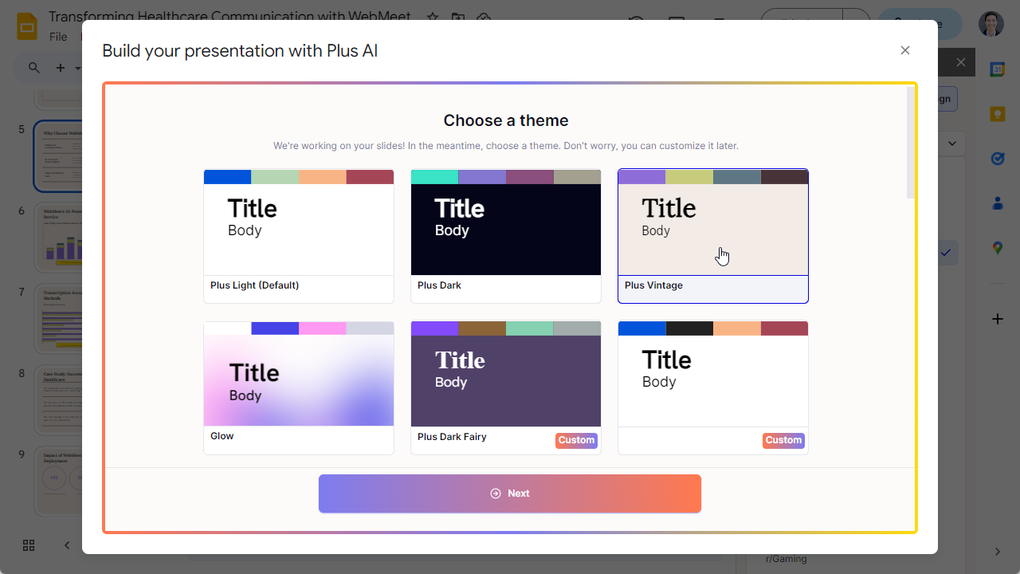The width and height of the screenshot is (1020, 574).
Task: Open Google Tasks side panel icon
Action: pyautogui.click(x=997, y=158)
